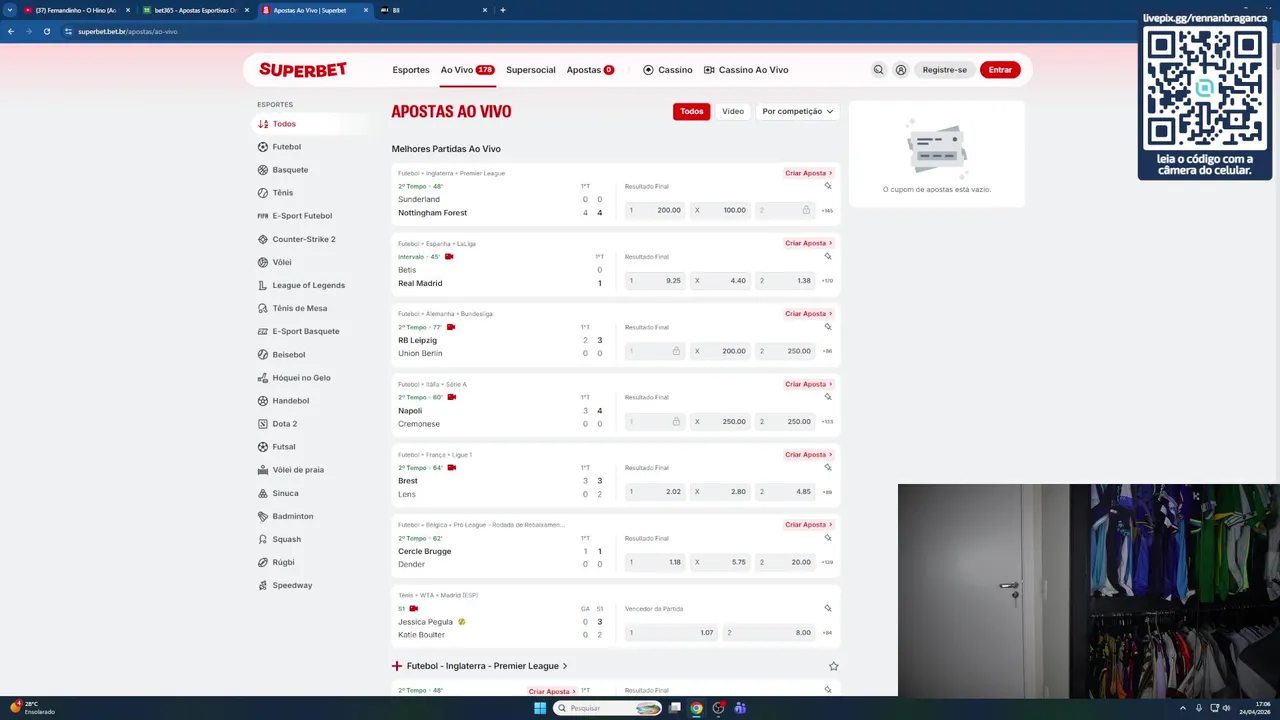Open the Cassino Ao Vivo menu
Image resolution: width=1280 pixels, height=720 pixels.
746,70
